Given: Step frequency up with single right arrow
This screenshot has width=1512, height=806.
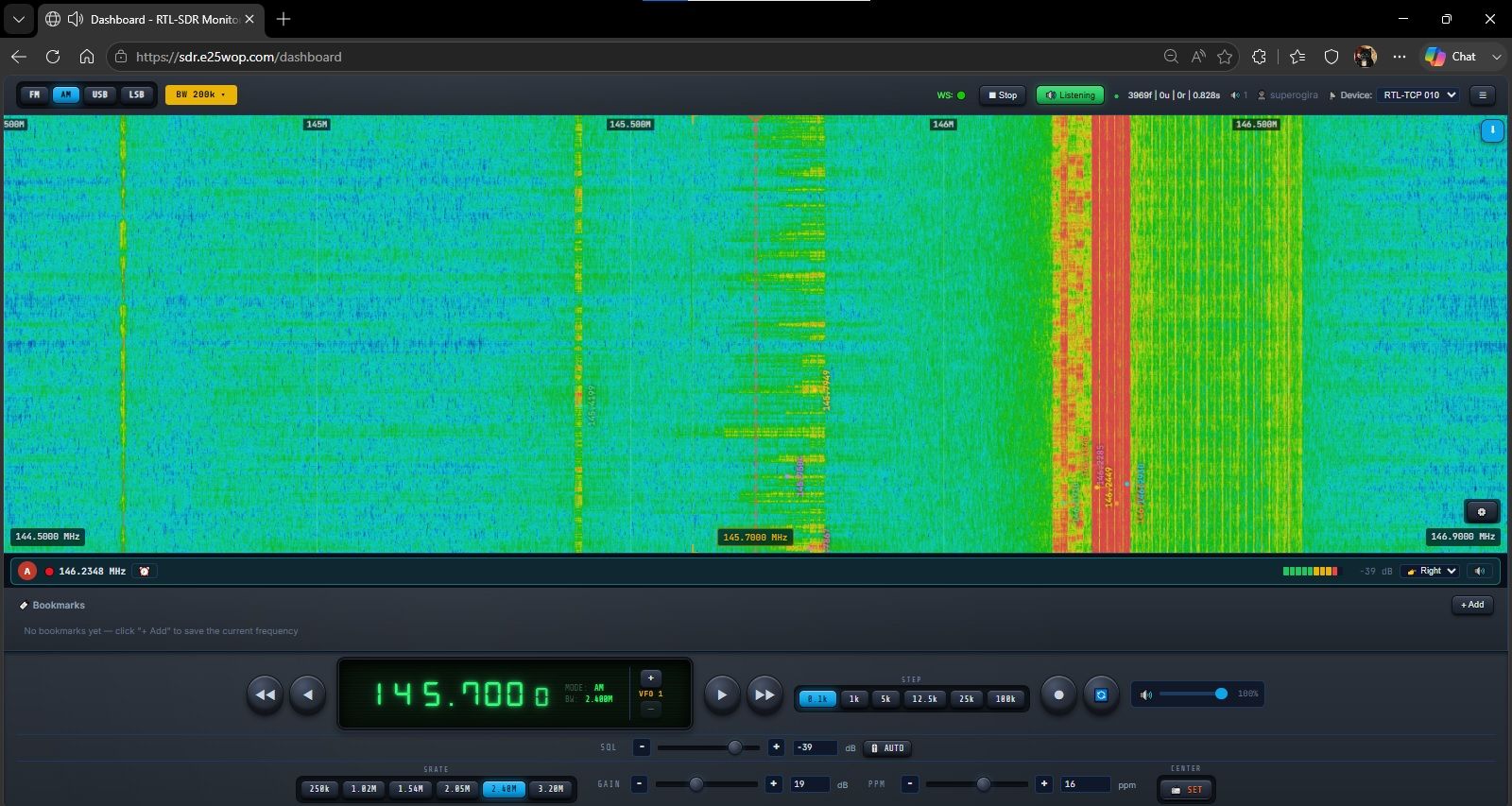Looking at the screenshot, I should click(722, 695).
